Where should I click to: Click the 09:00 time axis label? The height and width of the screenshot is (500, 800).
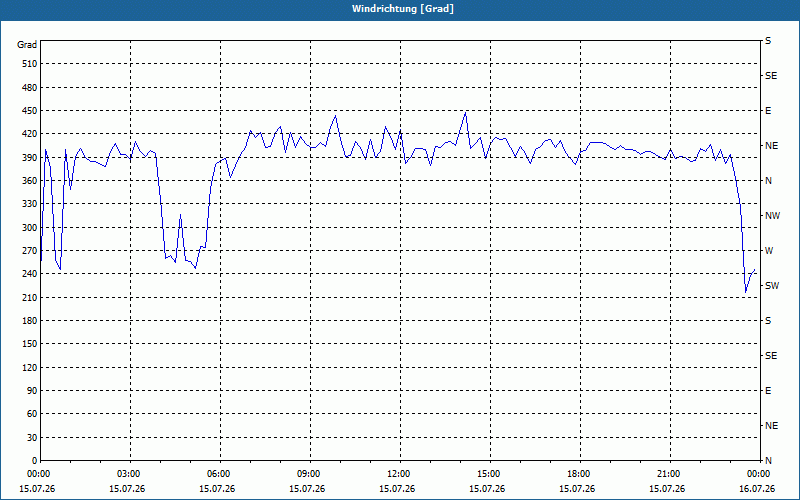click(310, 474)
